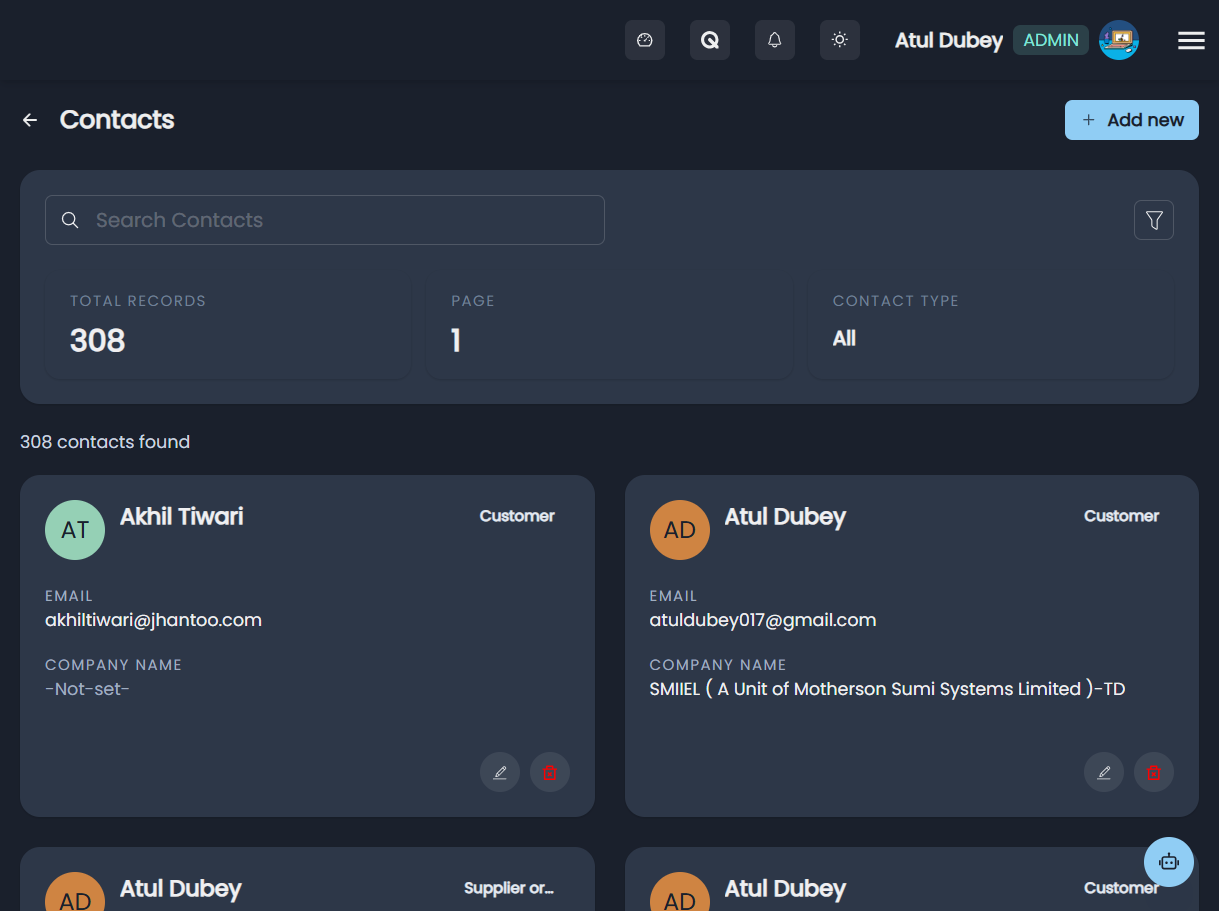Screen dimensions: 1219x911
Task: Click the Contact Type All value
Action: click(844, 339)
